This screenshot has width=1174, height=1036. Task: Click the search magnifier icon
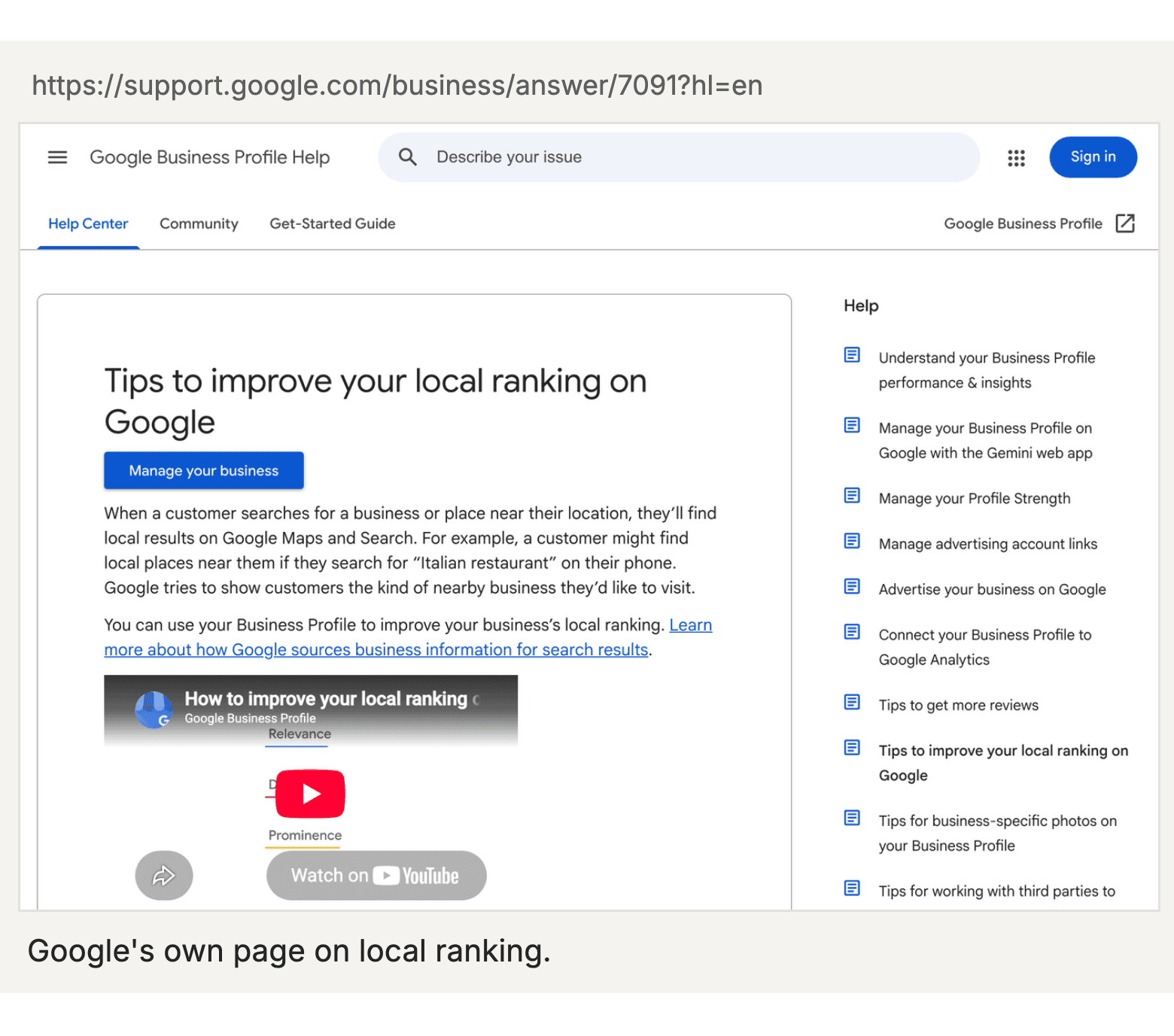tap(407, 157)
